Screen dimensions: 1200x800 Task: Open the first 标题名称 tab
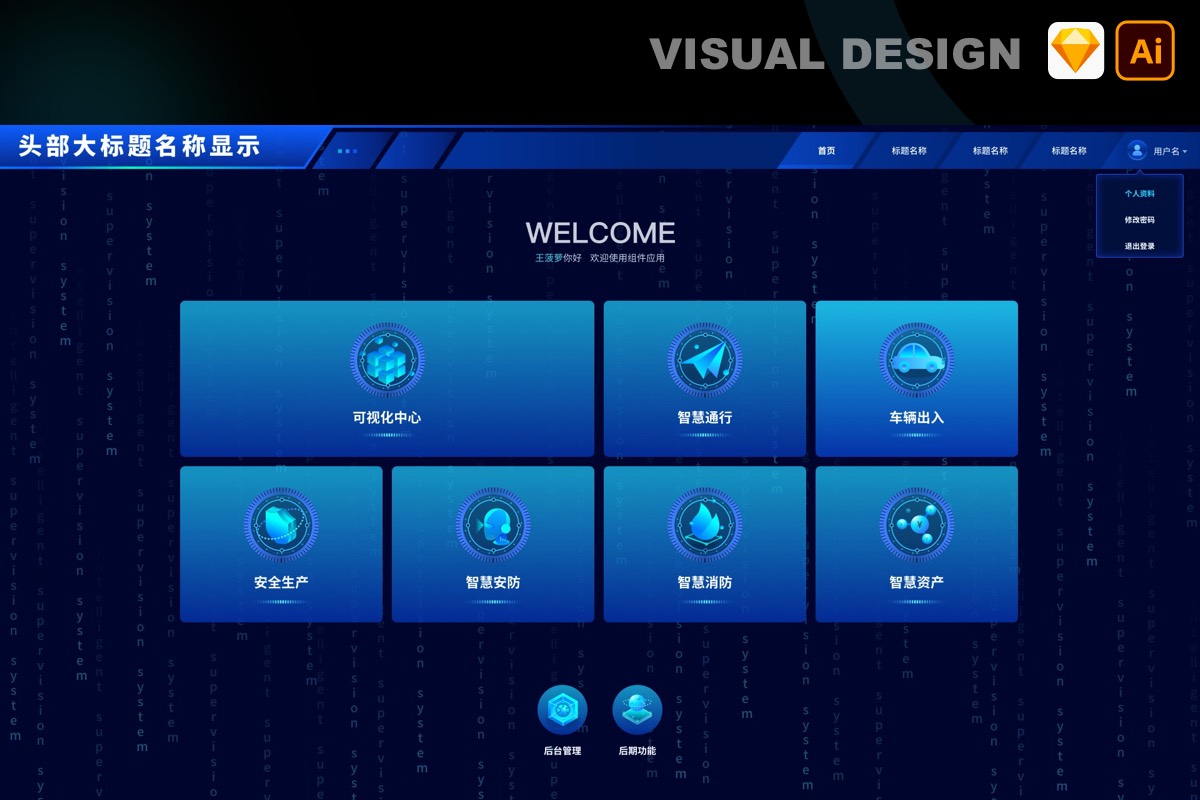click(909, 151)
